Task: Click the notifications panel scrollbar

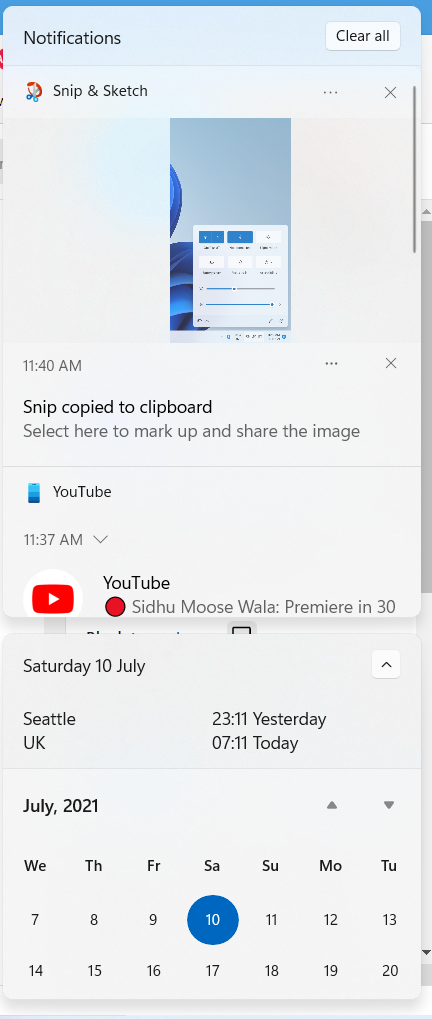Action: [415, 168]
